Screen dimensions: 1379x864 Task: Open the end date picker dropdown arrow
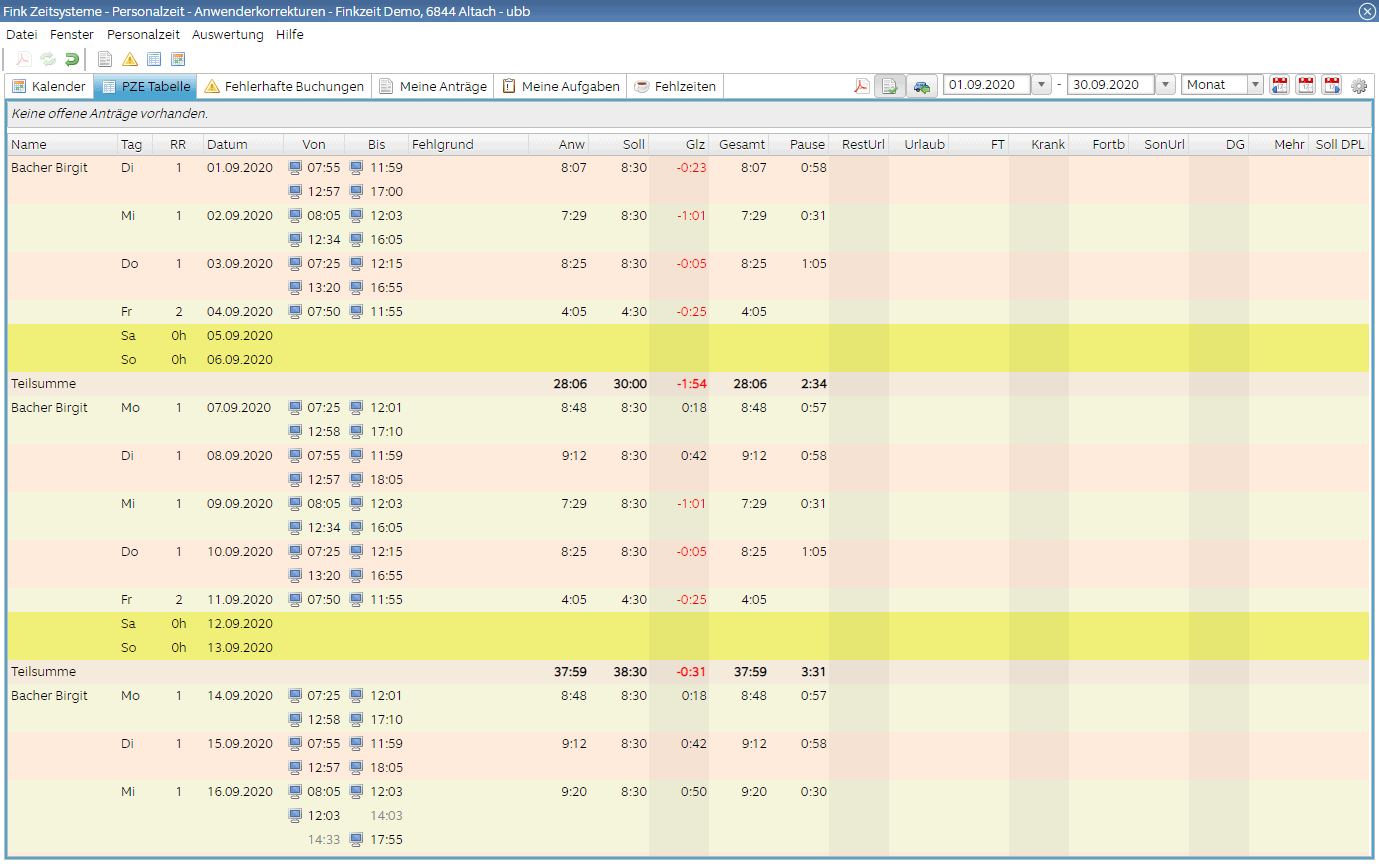click(1166, 85)
